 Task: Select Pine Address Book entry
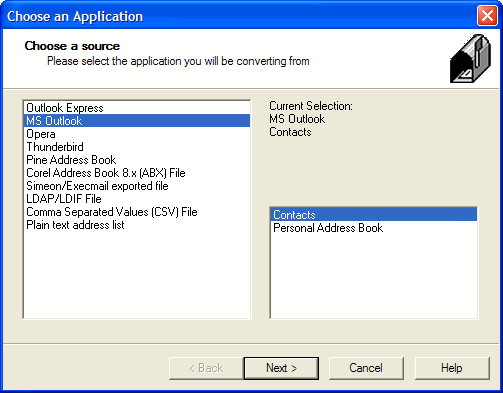(x=137, y=160)
